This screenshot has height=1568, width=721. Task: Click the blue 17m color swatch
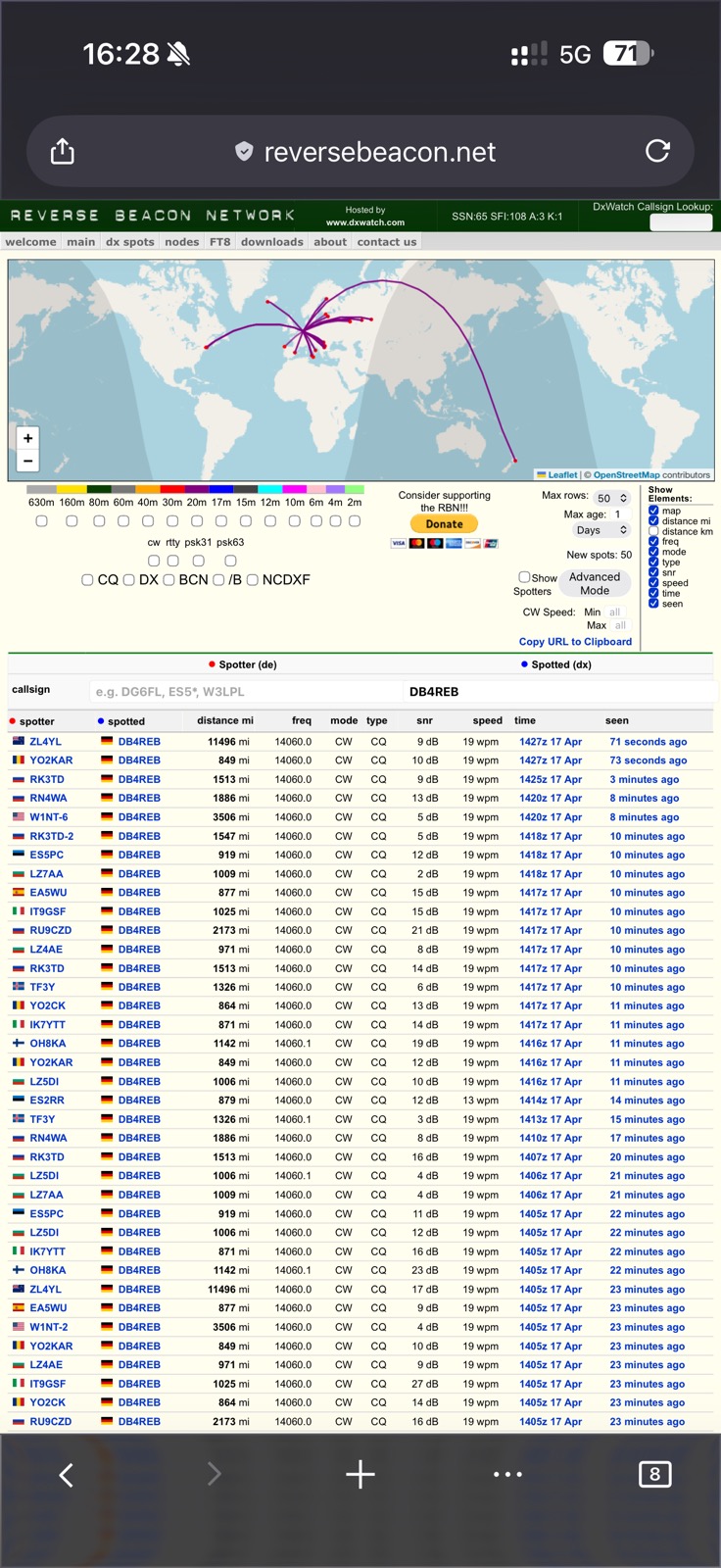click(221, 489)
